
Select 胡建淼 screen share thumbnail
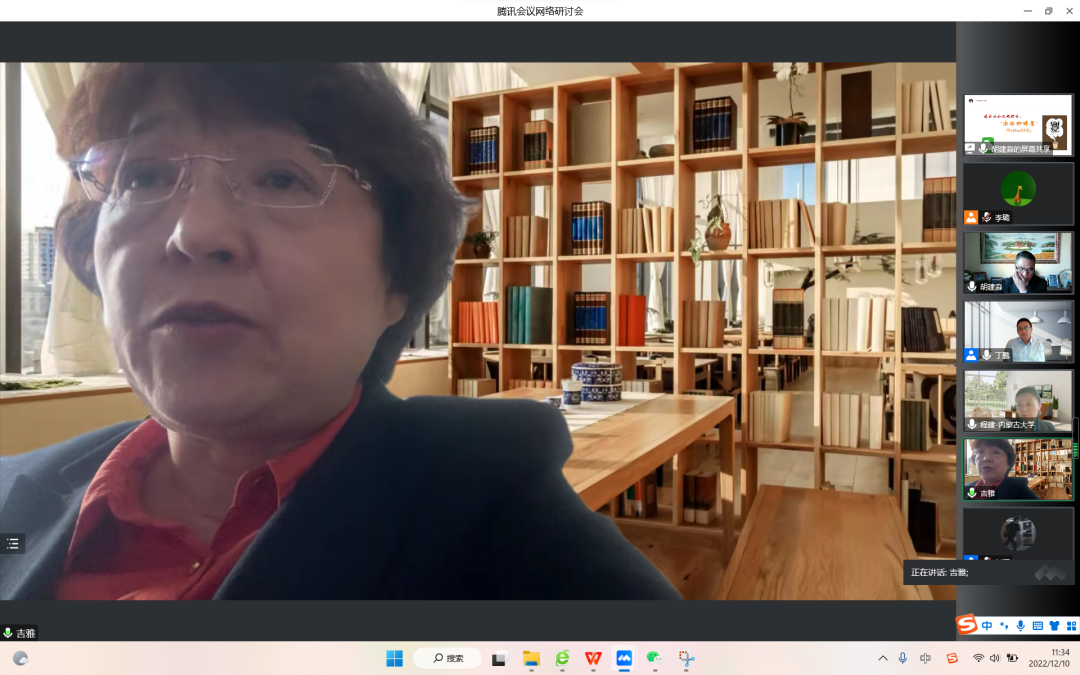(1018, 124)
